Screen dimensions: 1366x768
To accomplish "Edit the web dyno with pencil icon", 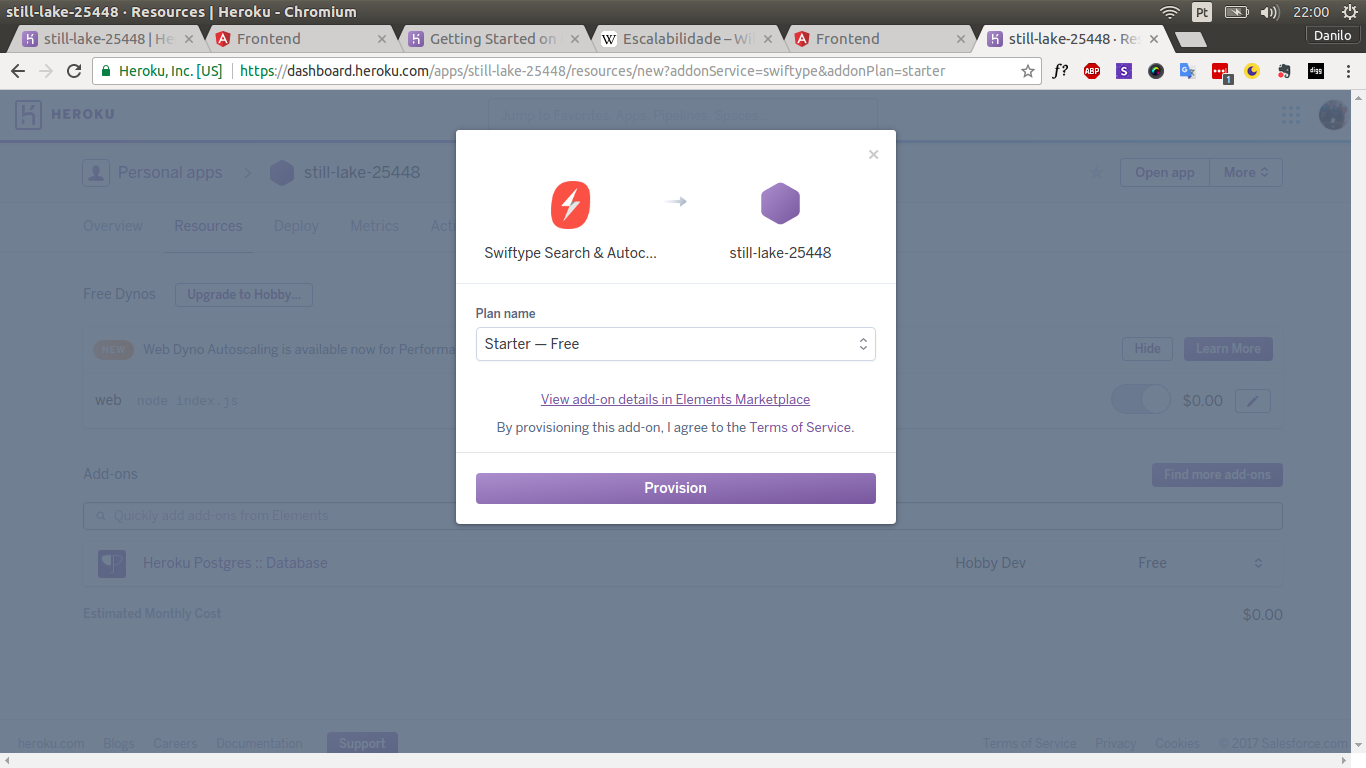I will coord(1253,401).
